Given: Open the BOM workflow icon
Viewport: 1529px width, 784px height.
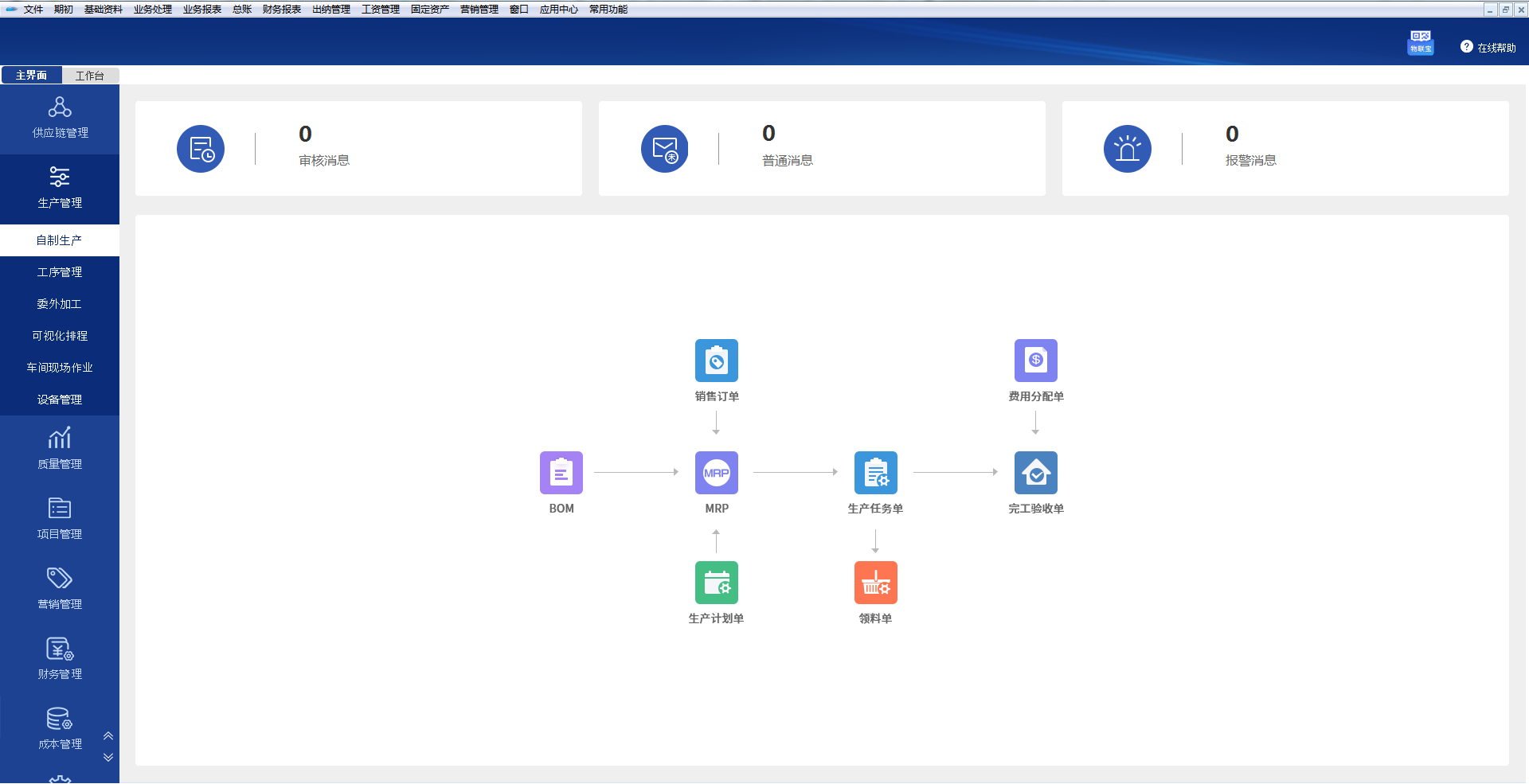Looking at the screenshot, I should (x=561, y=473).
